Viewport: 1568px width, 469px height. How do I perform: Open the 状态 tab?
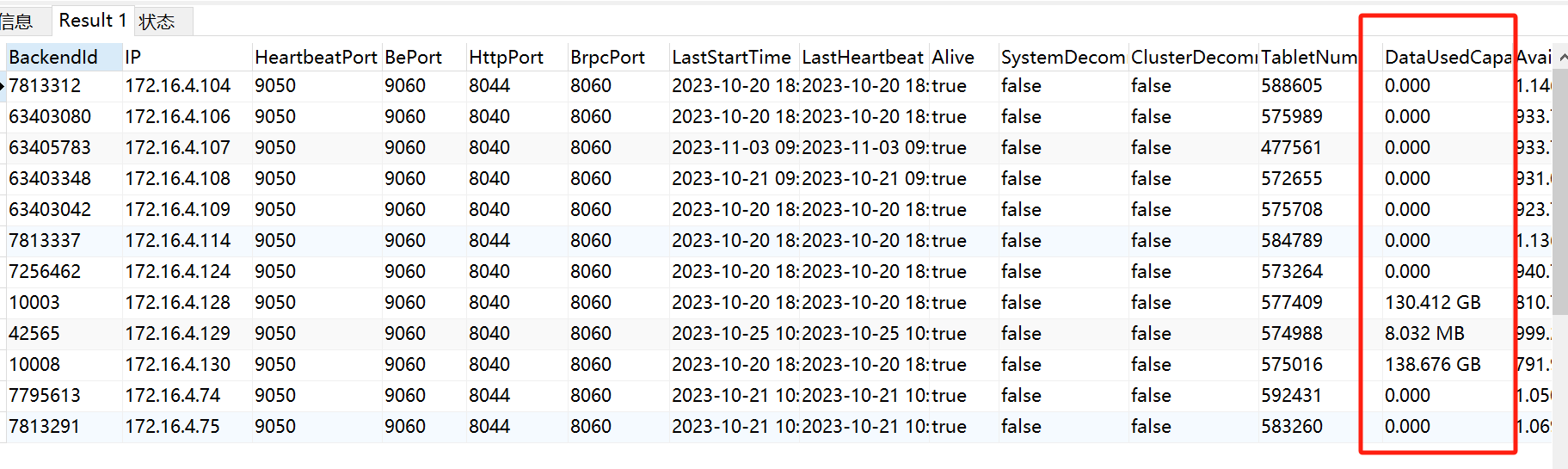click(x=157, y=22)
